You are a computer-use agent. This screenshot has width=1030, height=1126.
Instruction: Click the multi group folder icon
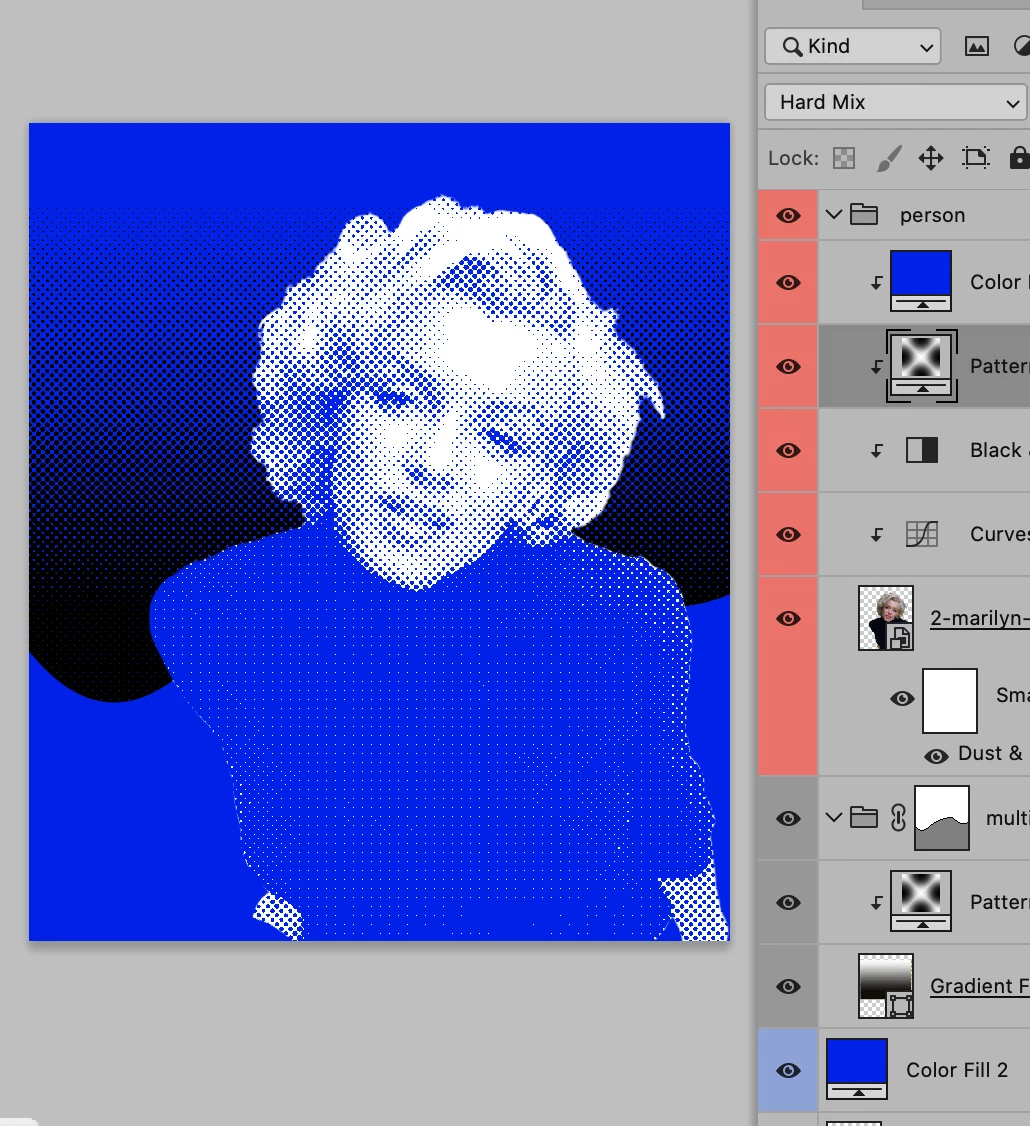tap(864, 817)
